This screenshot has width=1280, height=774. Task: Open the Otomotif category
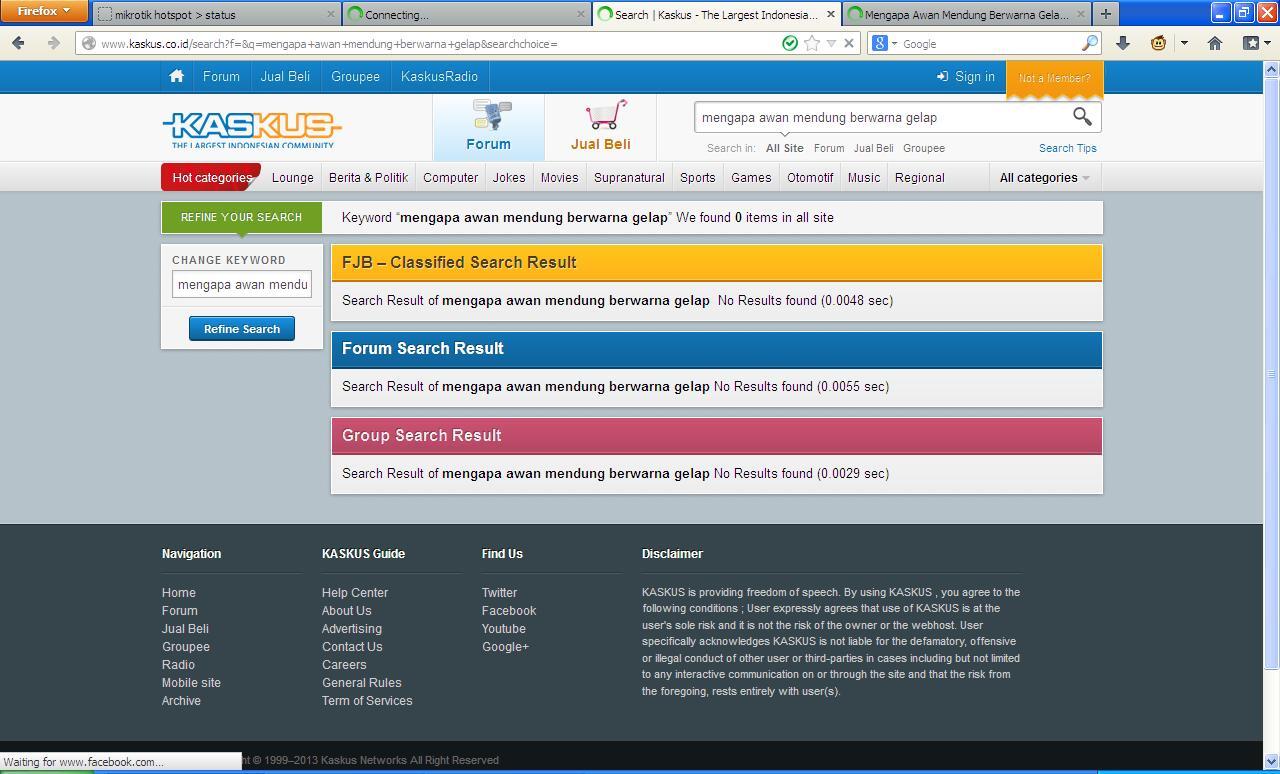809,177
